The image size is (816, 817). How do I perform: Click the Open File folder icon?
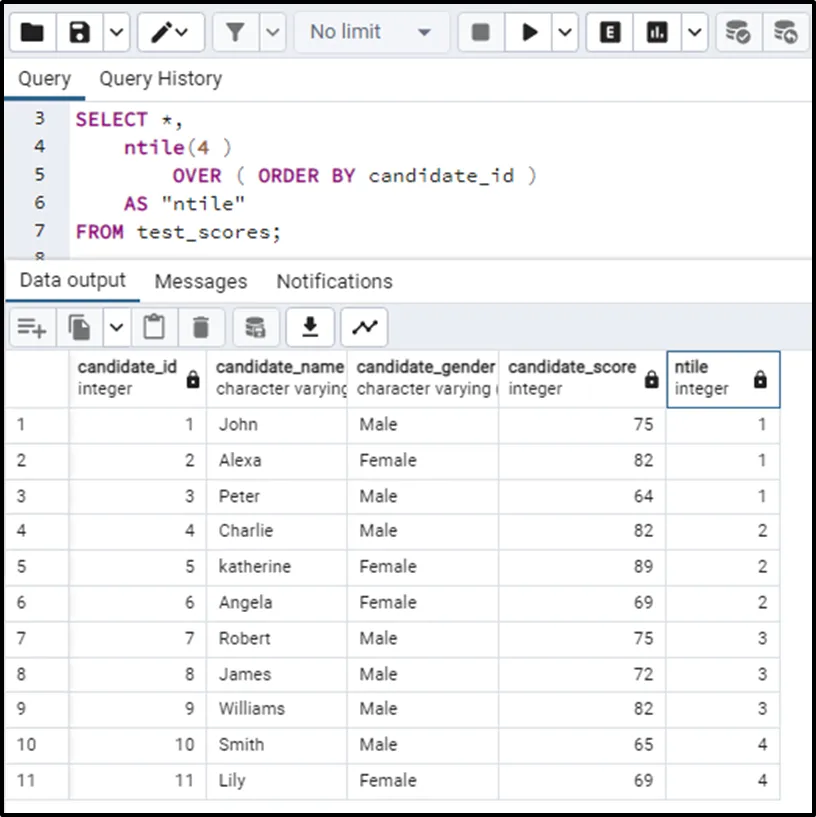coord(33,33)
